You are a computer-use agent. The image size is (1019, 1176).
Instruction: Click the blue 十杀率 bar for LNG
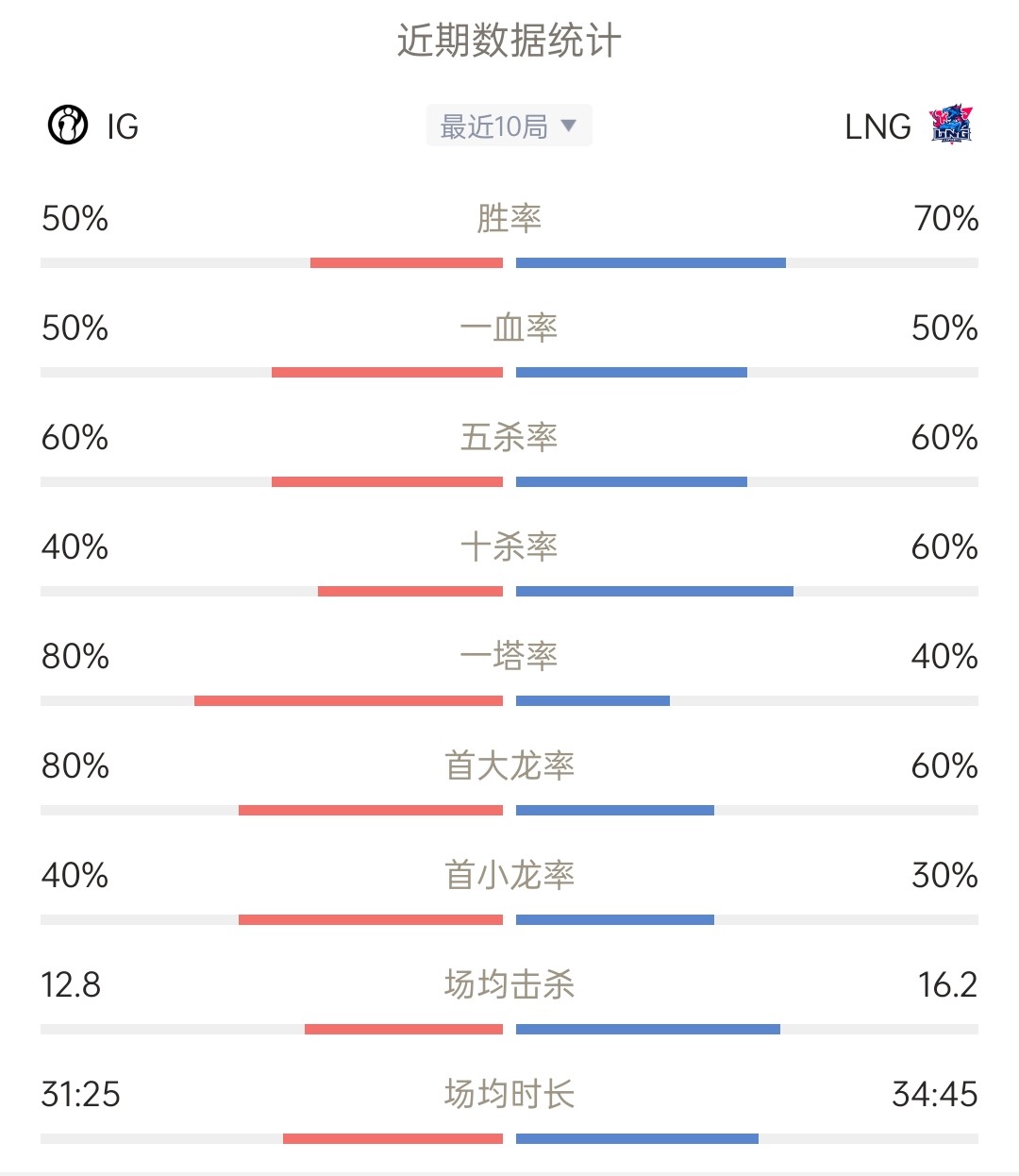click(655, 592)
